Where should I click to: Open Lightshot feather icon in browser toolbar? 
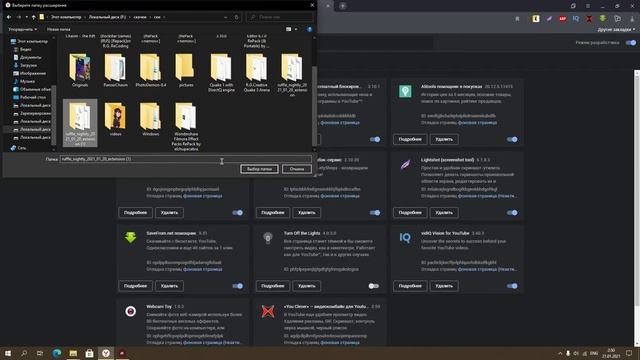coord(549,18)
